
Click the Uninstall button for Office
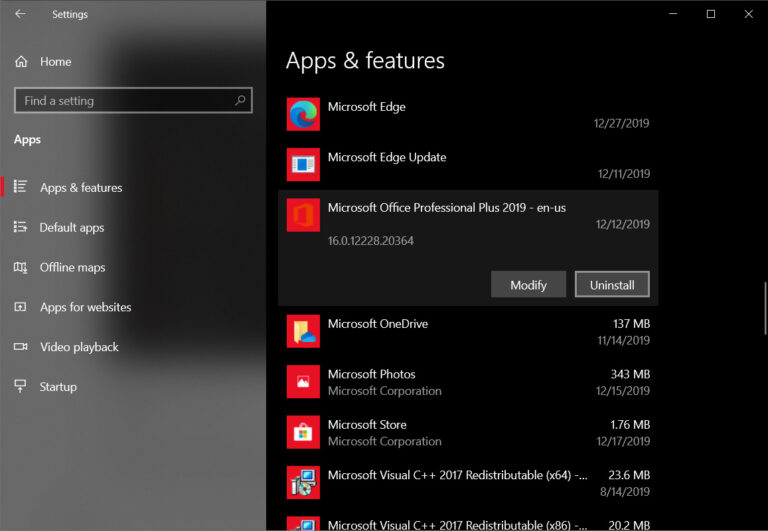(x=612, y=285)
